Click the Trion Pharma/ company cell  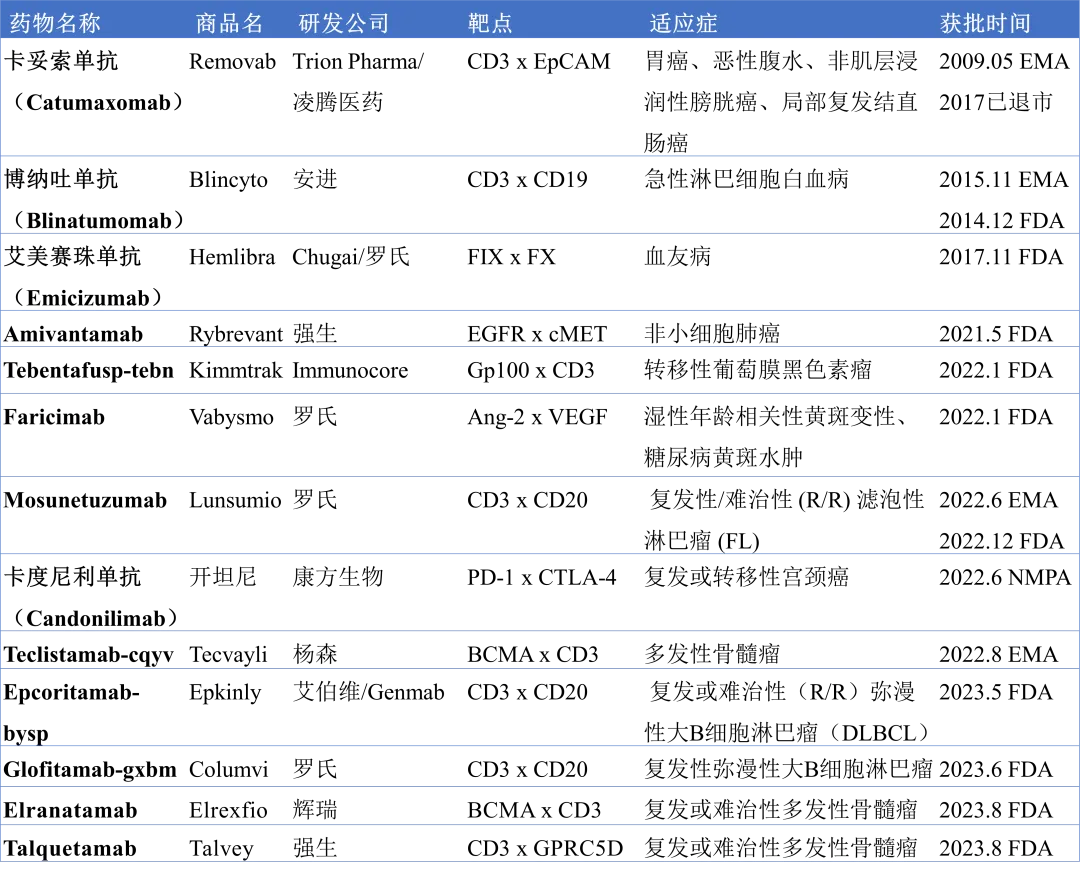pyautogui.click(x=358, y=61)
